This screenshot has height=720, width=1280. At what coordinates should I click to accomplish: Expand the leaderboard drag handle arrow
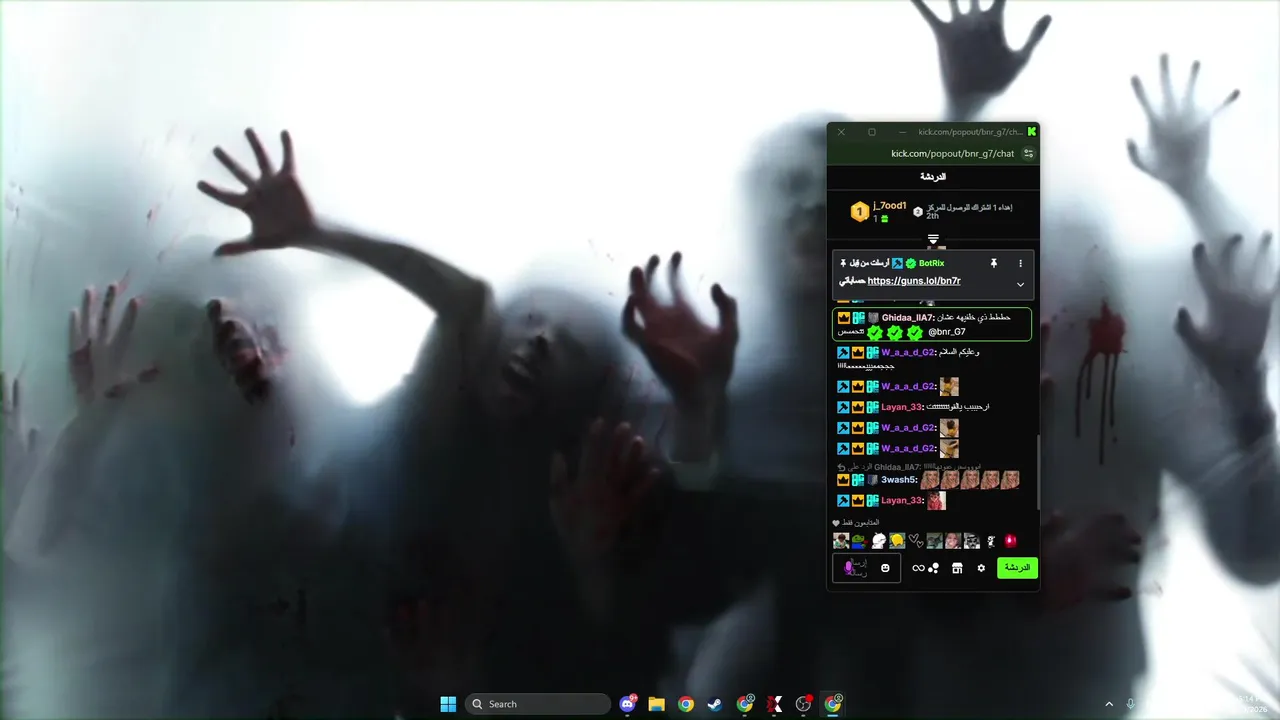coord(933,239)
